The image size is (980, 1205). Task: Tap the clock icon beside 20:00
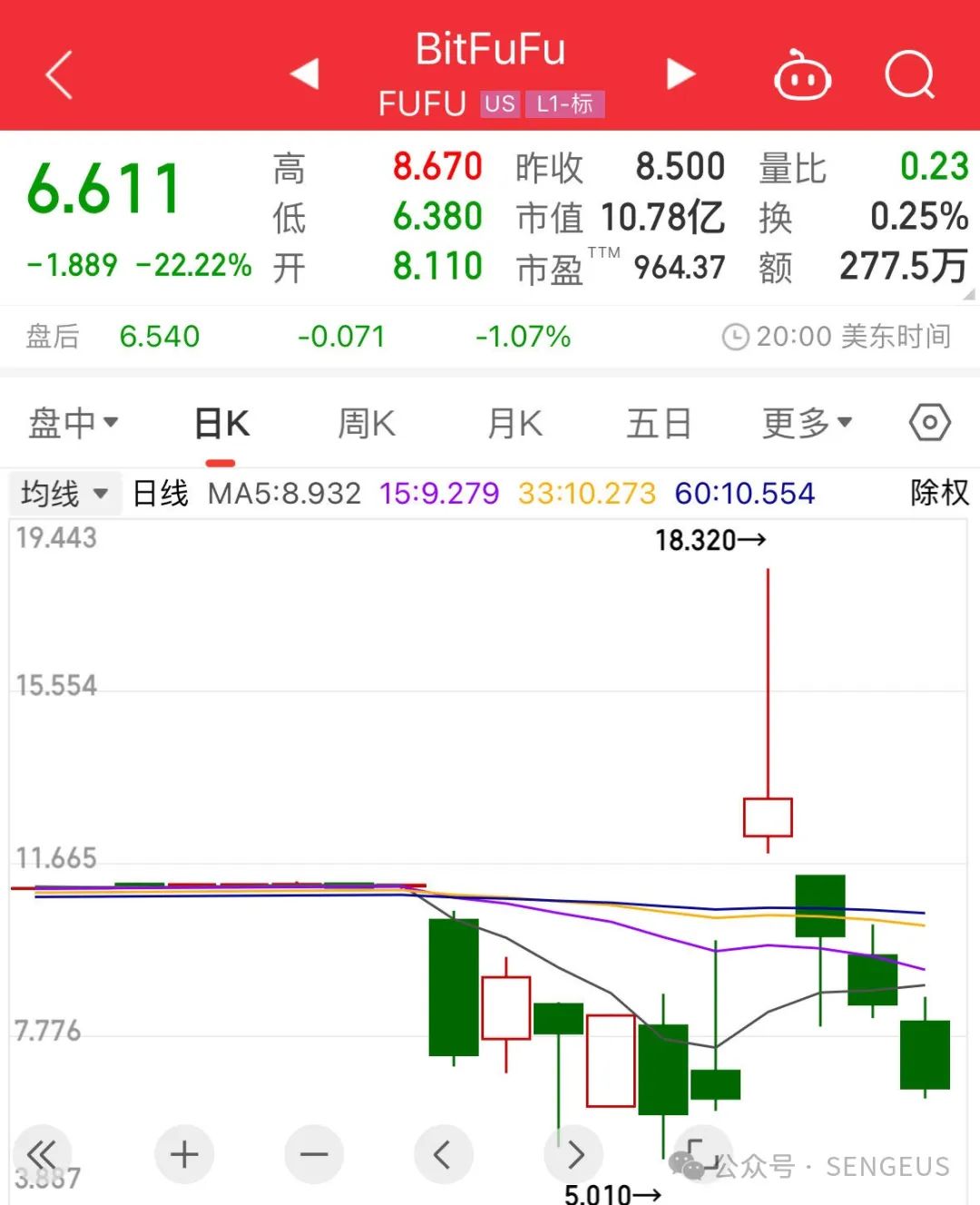tap(735, 338)
